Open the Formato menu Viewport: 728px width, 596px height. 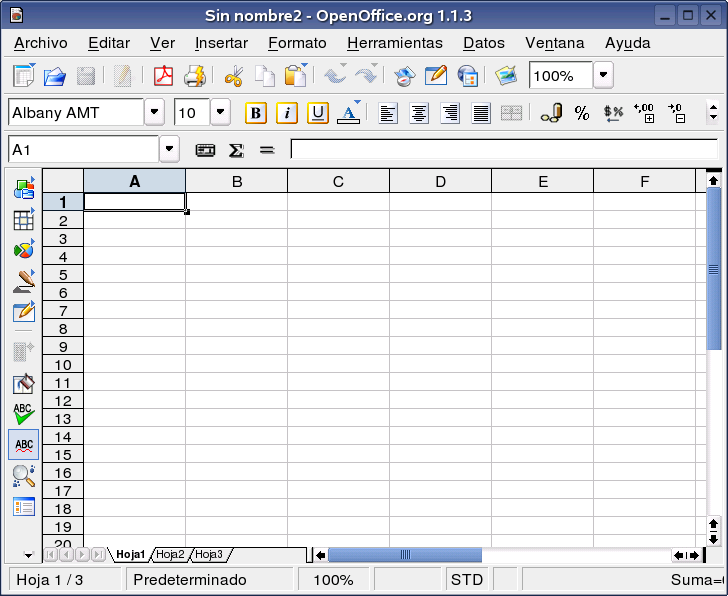tap(297, 43)
